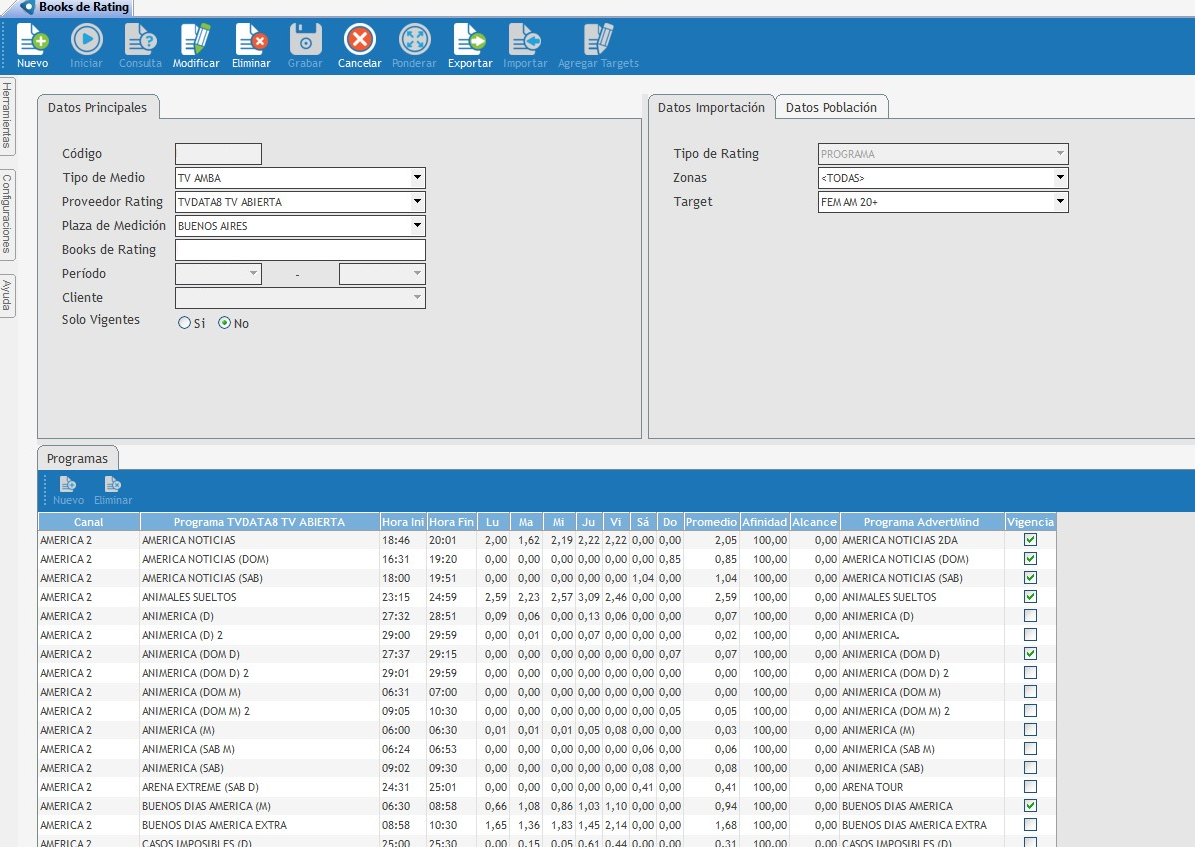The image size is (1195, 847).
Task: Open the Herramientas side tab
Action: click(x=7, y=116)
